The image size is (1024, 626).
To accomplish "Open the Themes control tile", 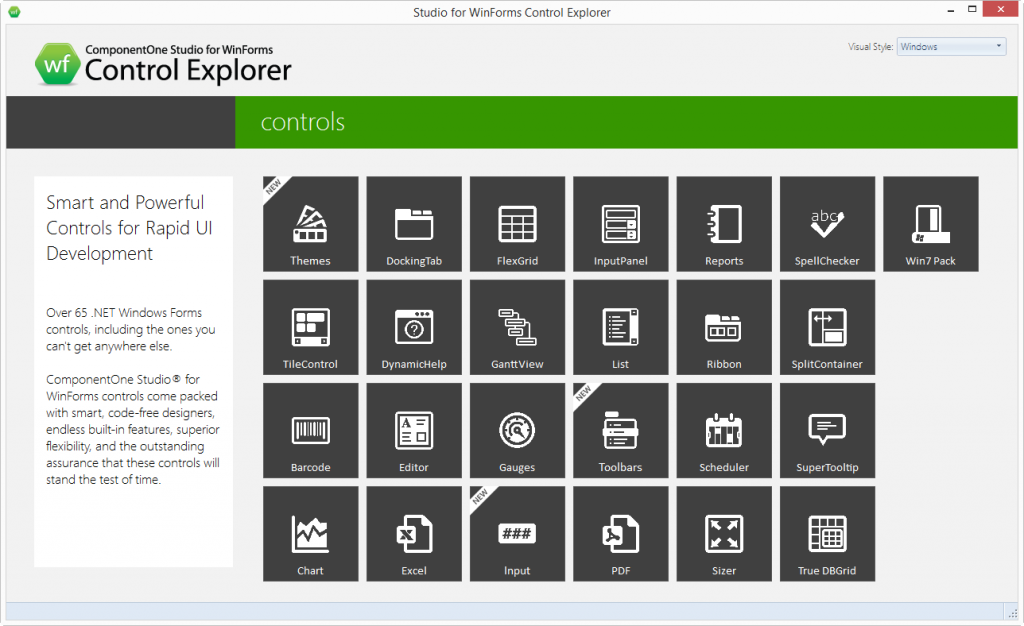I will 310,224.
